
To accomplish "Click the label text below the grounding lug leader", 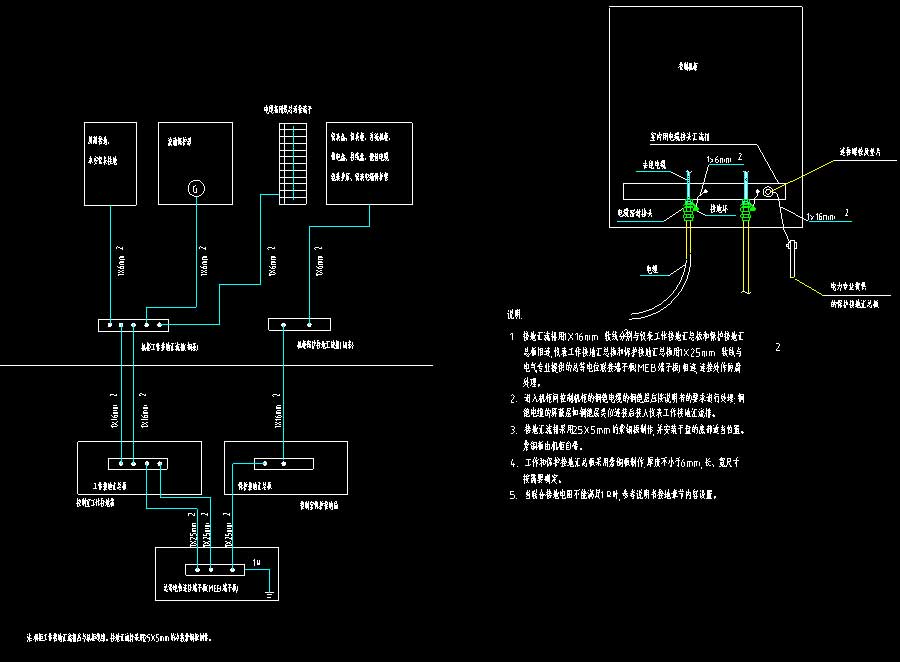I will point(854,303).
